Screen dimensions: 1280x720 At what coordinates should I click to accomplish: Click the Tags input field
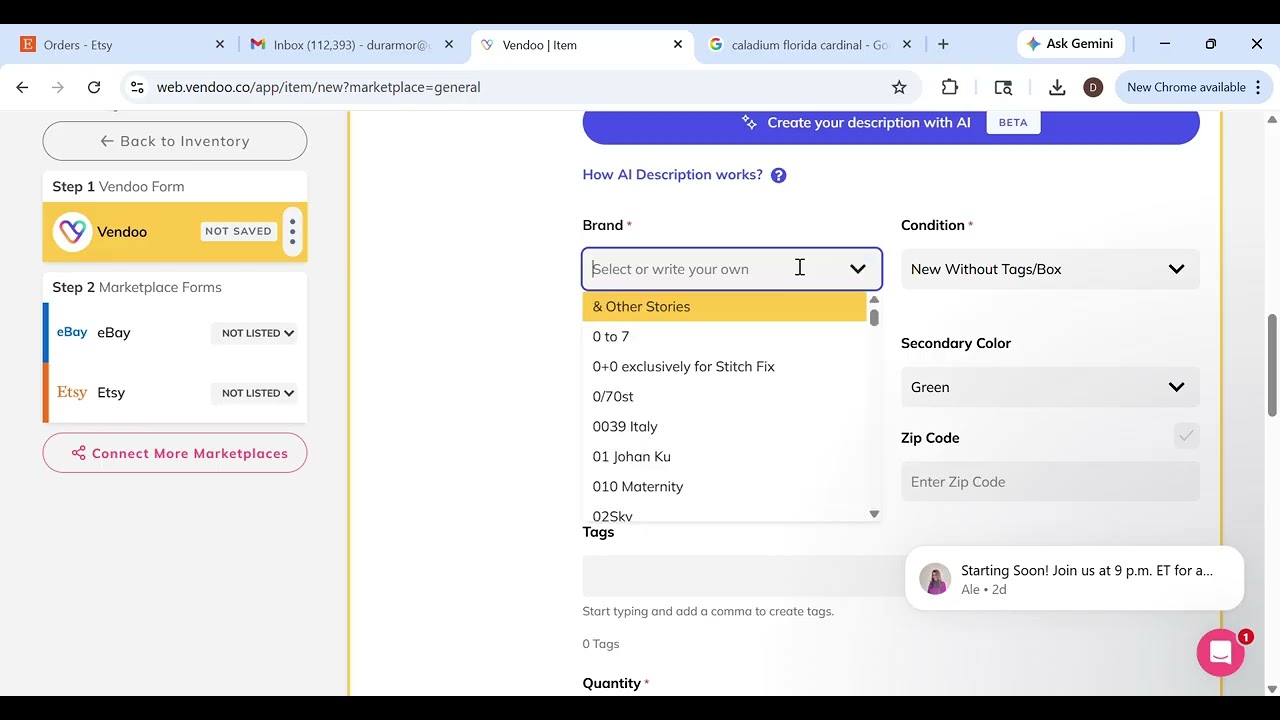click(743, 576)
